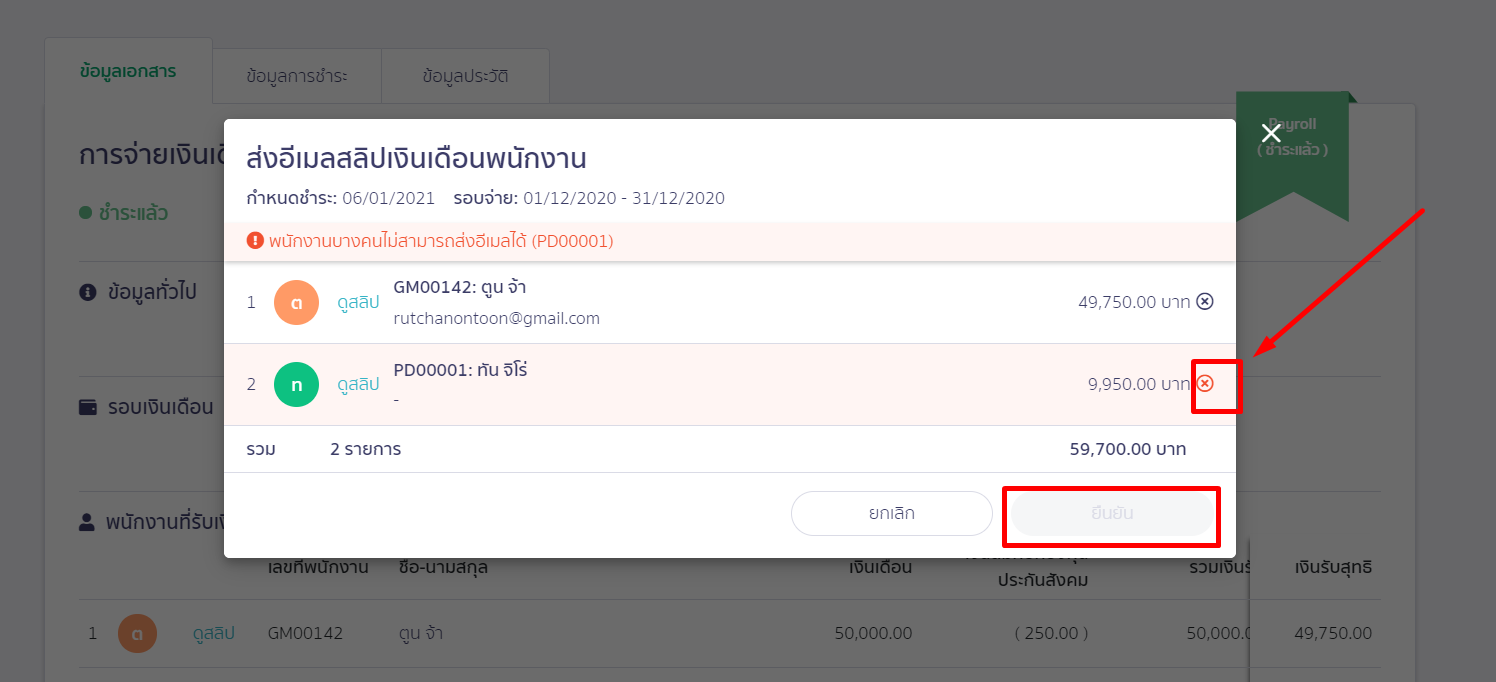The image size is (1496, 682).
Task: Click the ข้อมูลทั่วไป info icon
Action: click(87, 292)
